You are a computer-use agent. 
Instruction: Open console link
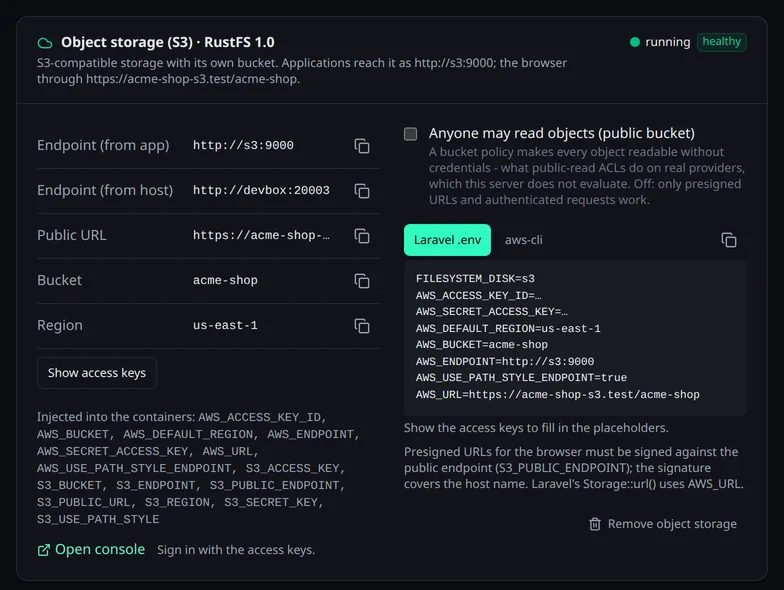[100, 550]
